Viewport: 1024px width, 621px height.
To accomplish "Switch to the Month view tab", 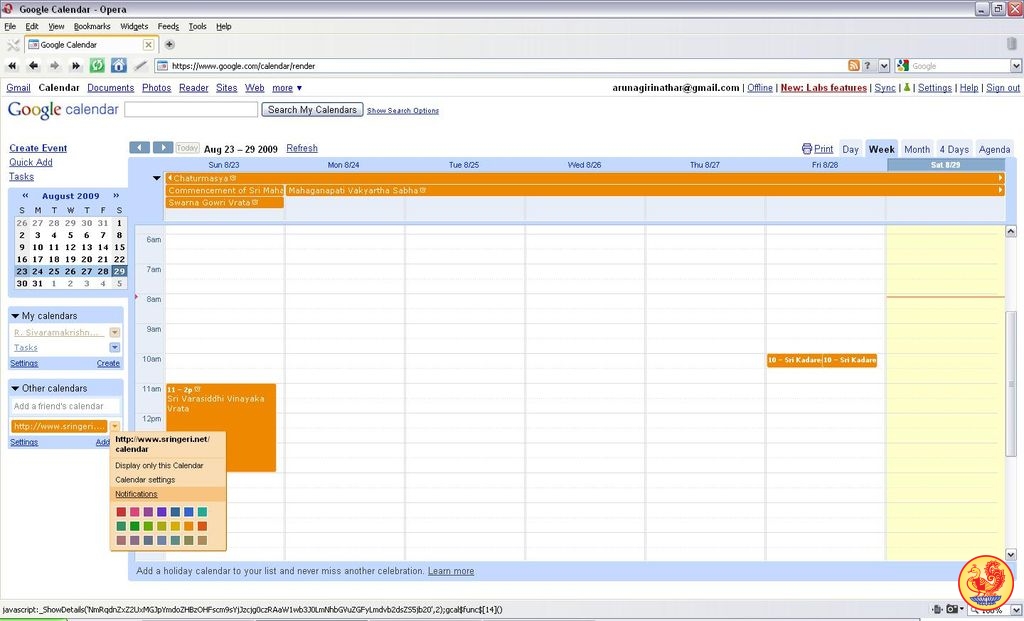I will [917, 149].
